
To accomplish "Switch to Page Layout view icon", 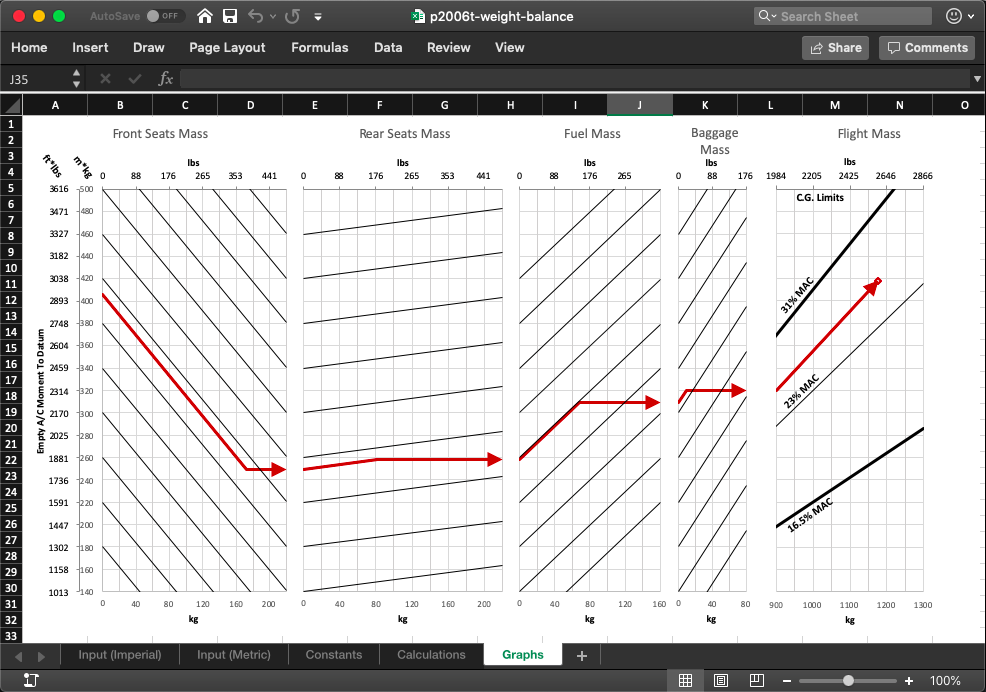I will tap(721, 680).
